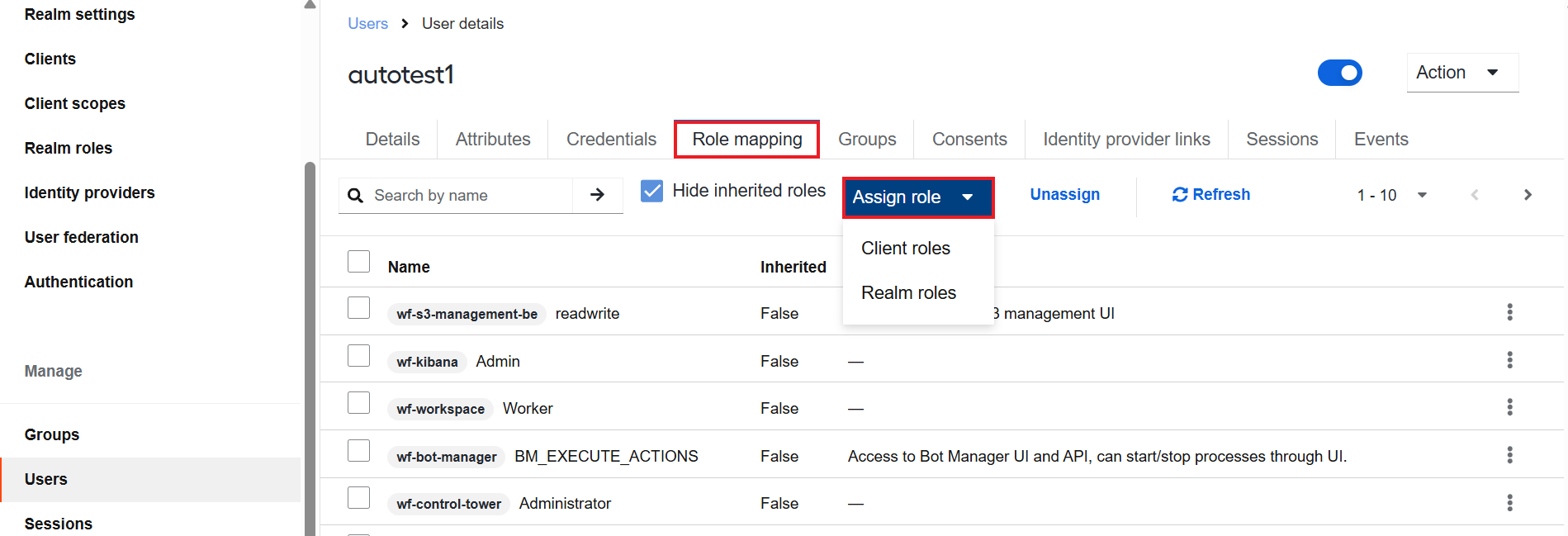Click the Unassign button

1065,195
